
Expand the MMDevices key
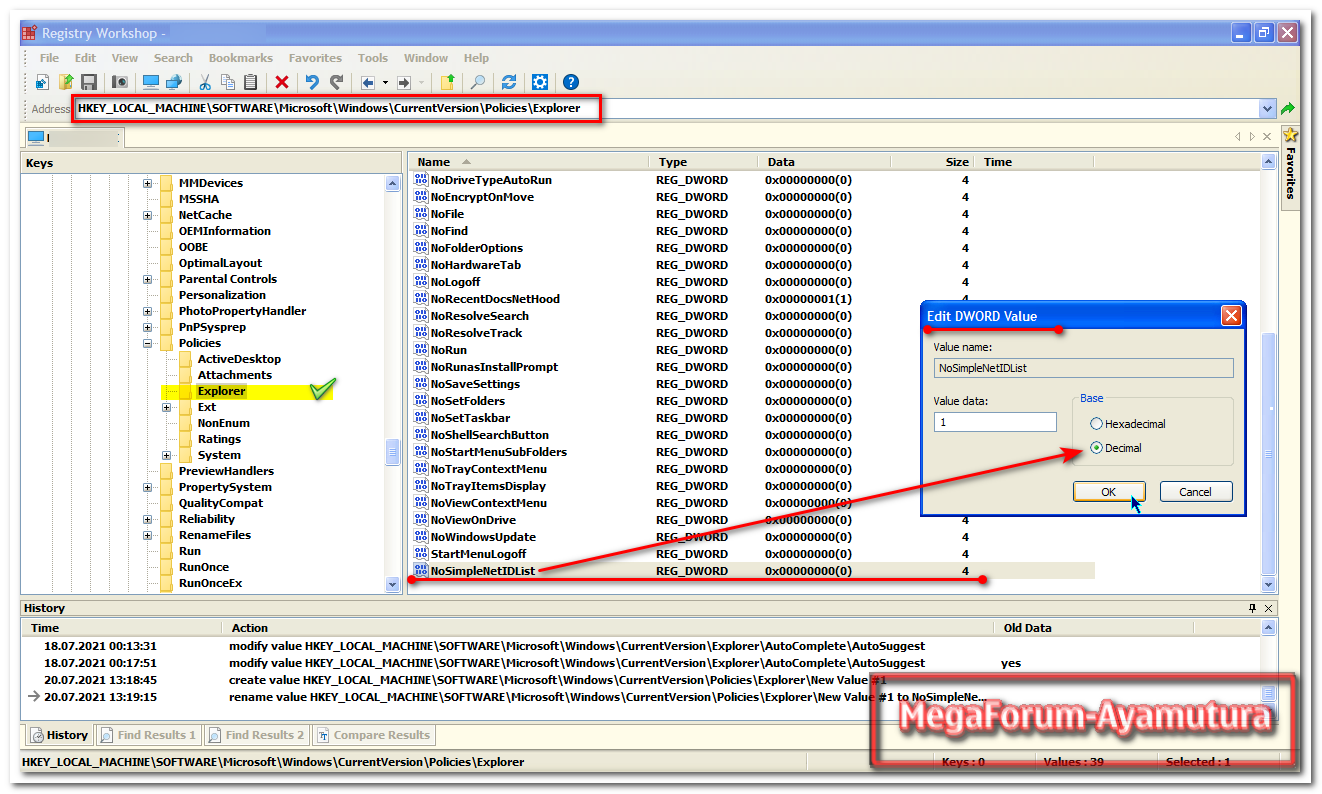(148, 183)
